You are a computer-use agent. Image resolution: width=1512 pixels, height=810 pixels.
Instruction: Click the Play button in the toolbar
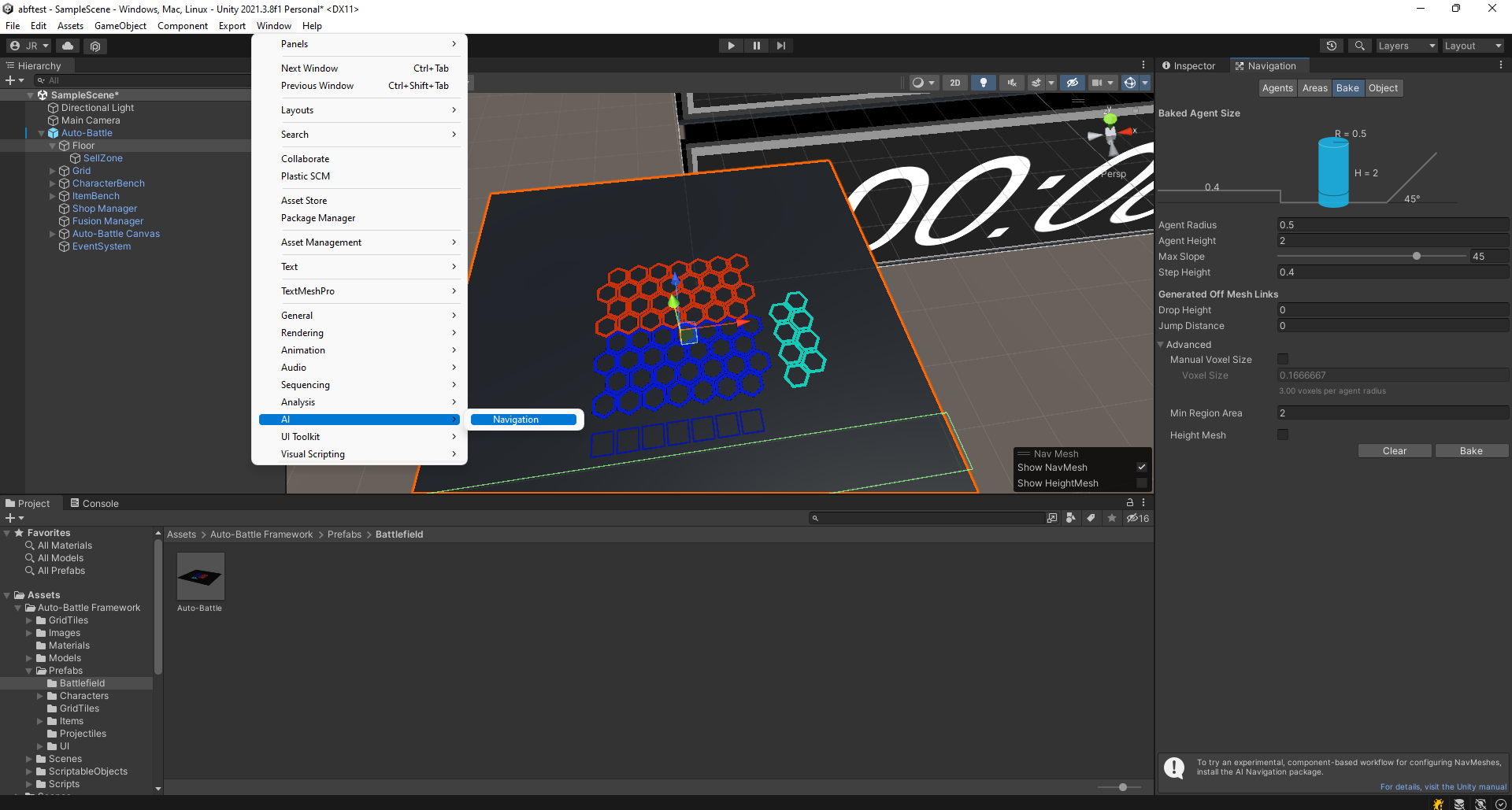(731, 46)
